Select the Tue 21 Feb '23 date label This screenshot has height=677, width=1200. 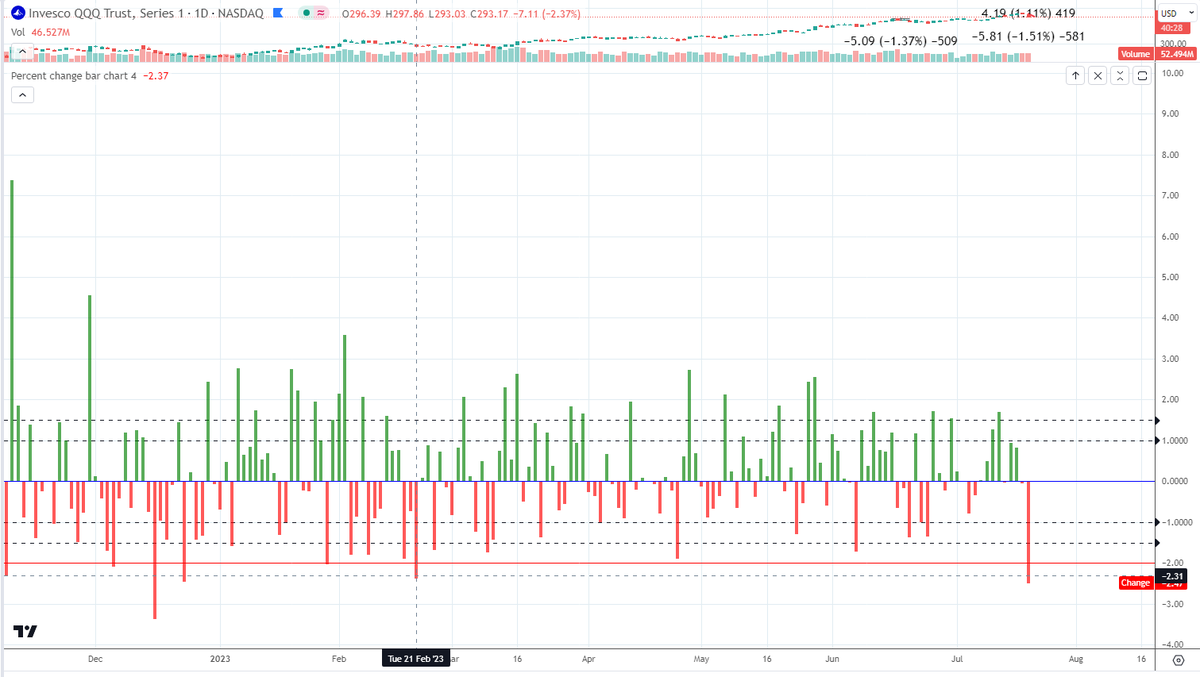pyautogui.click(x=416, y=659)
